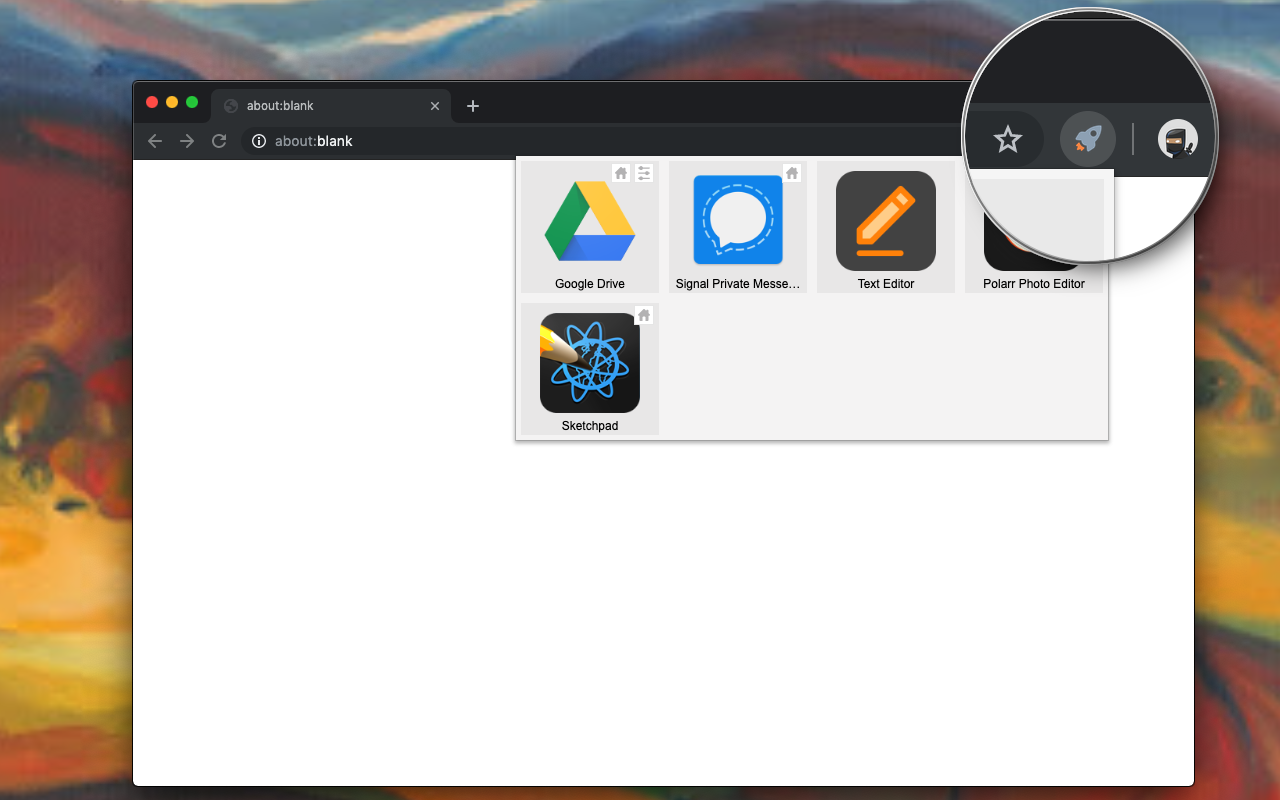The height and width of the screenshot is (800, 1280).
Task: Click the home badge on Sketchpad tile
Action: (643, 315)
